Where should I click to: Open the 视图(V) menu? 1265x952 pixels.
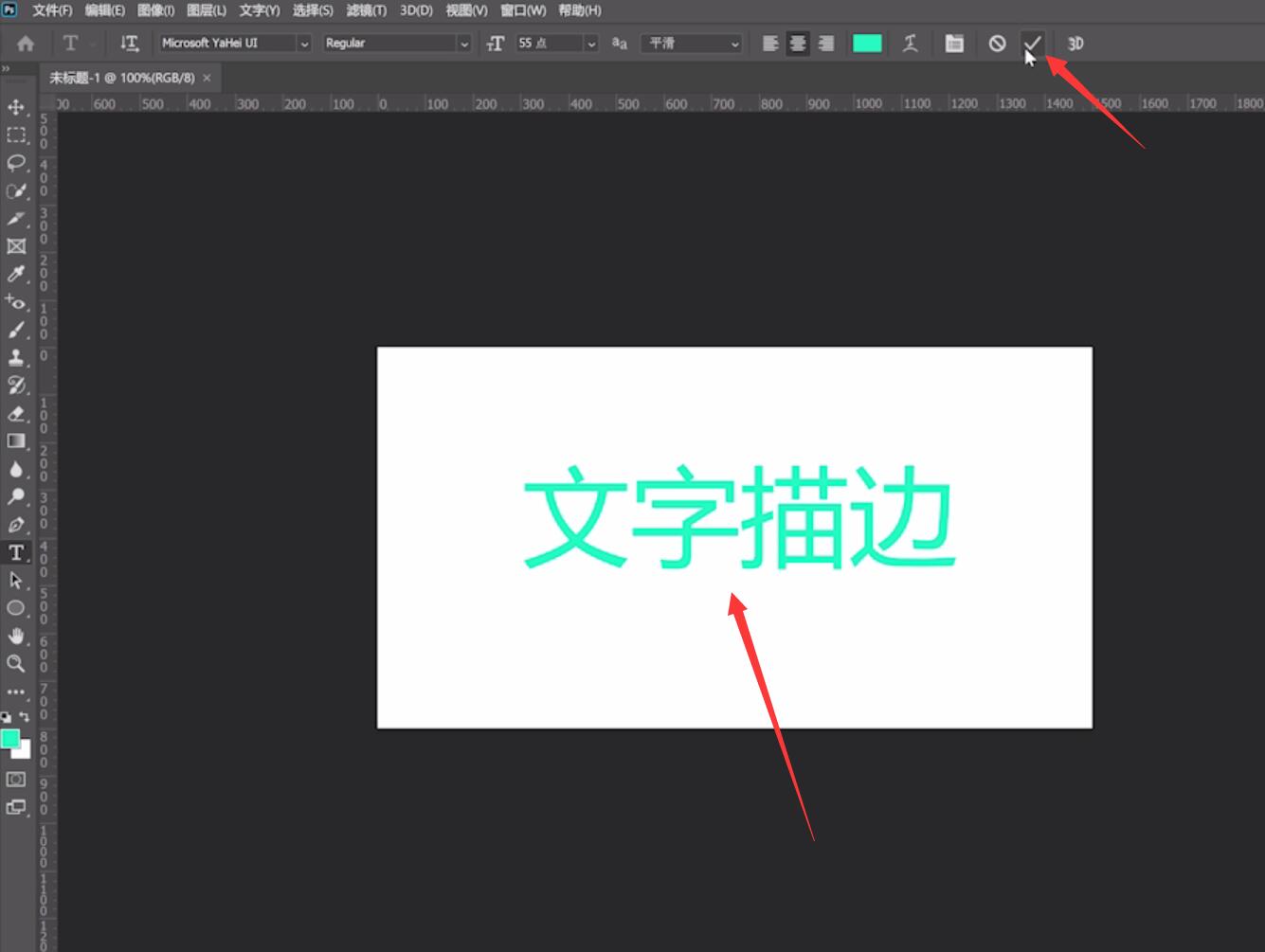coord(467,10)
